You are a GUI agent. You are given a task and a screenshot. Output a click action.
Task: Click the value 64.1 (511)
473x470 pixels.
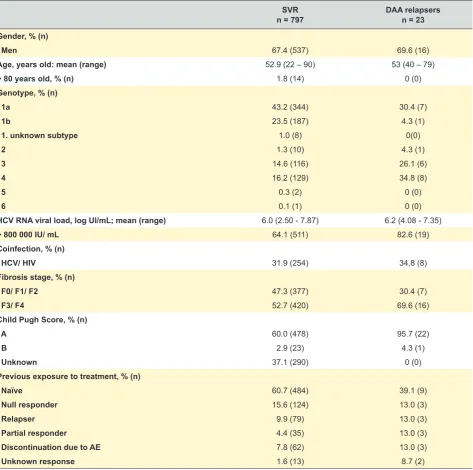[290, 235]
